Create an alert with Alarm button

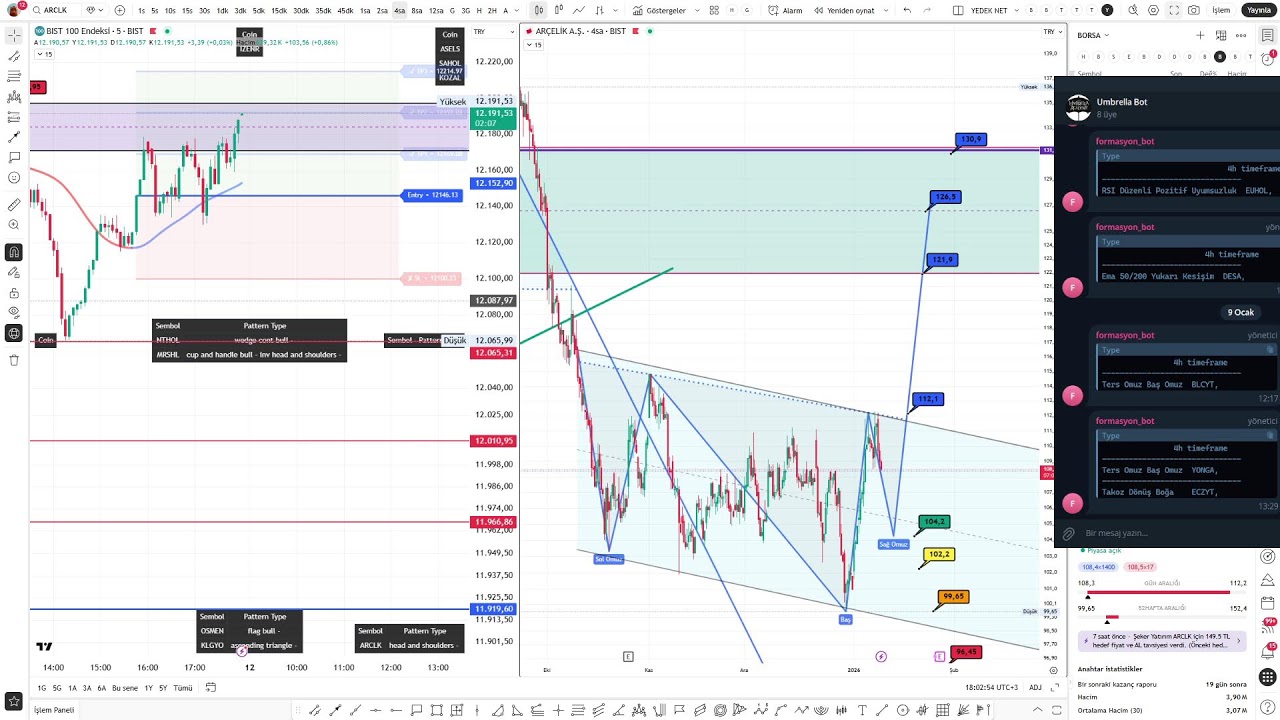[785, 10]
